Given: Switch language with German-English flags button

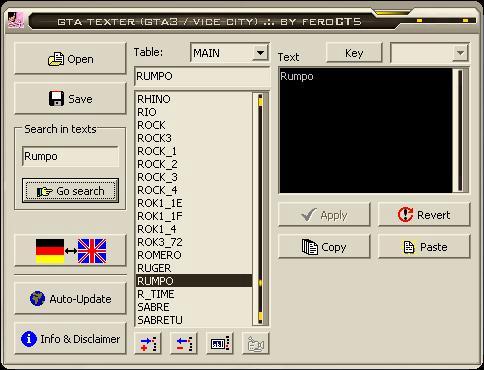Looking at the screenshot, I should pyautogui.click(x=70, y=251).
